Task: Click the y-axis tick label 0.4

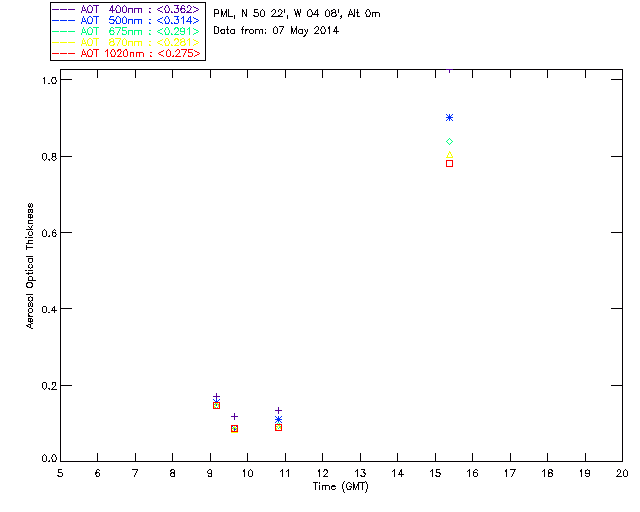Action: pos(49,309)
